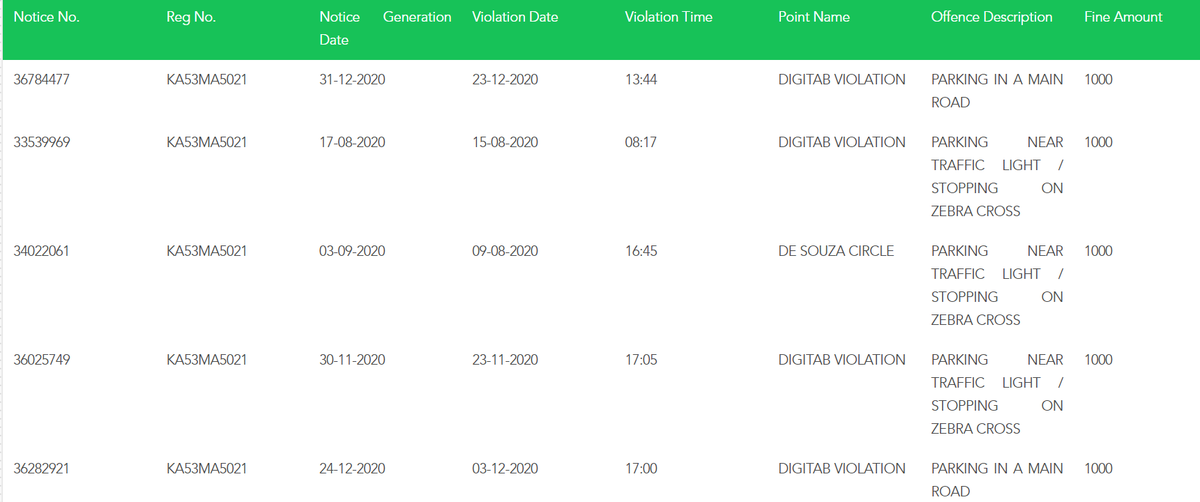Click violation time 17:00
1200x502 pixels.
click(640, 469)
